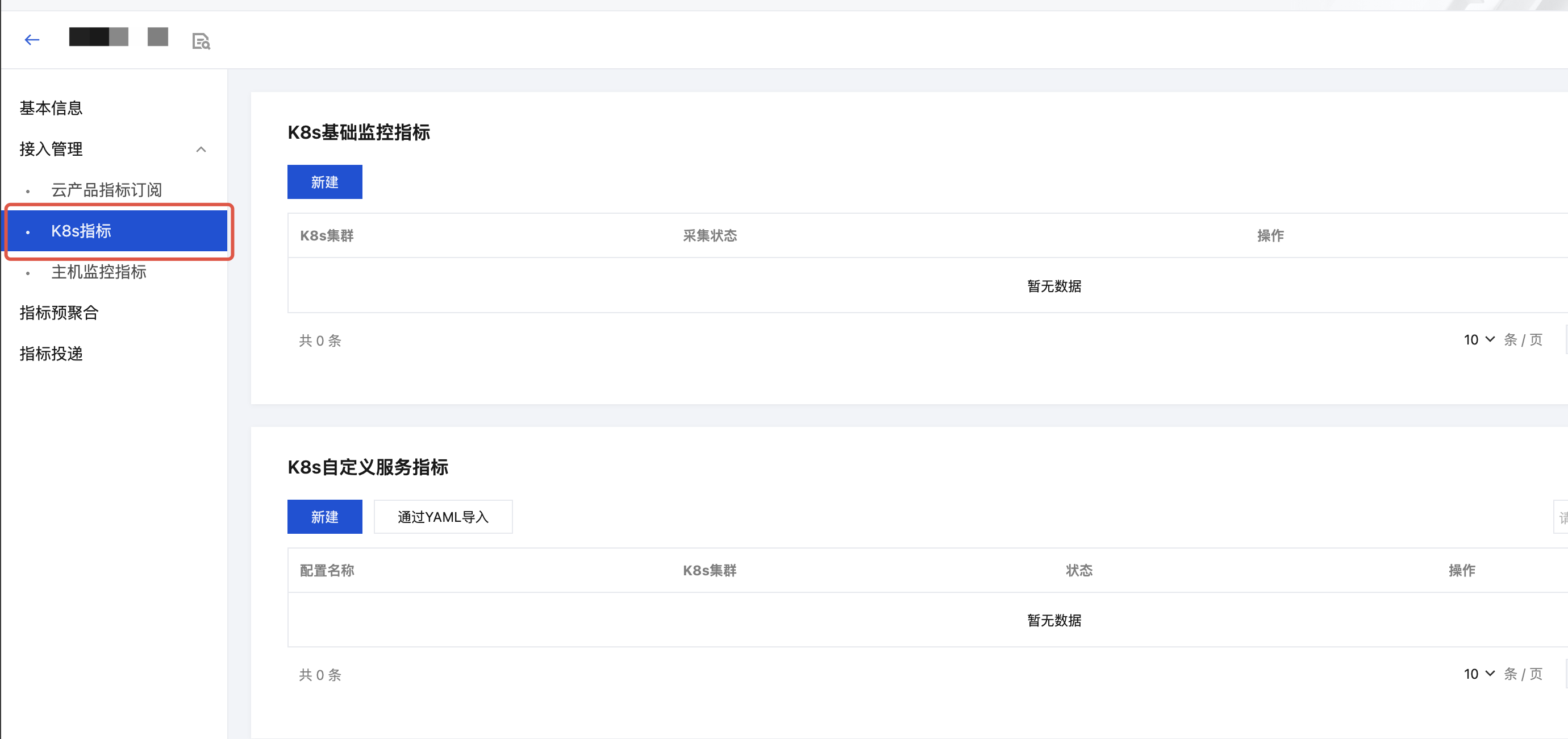The image size is (1568, 739).
Task: Click the blue back arrow icon
Action: pyautogui.click(x=32, y=40)
